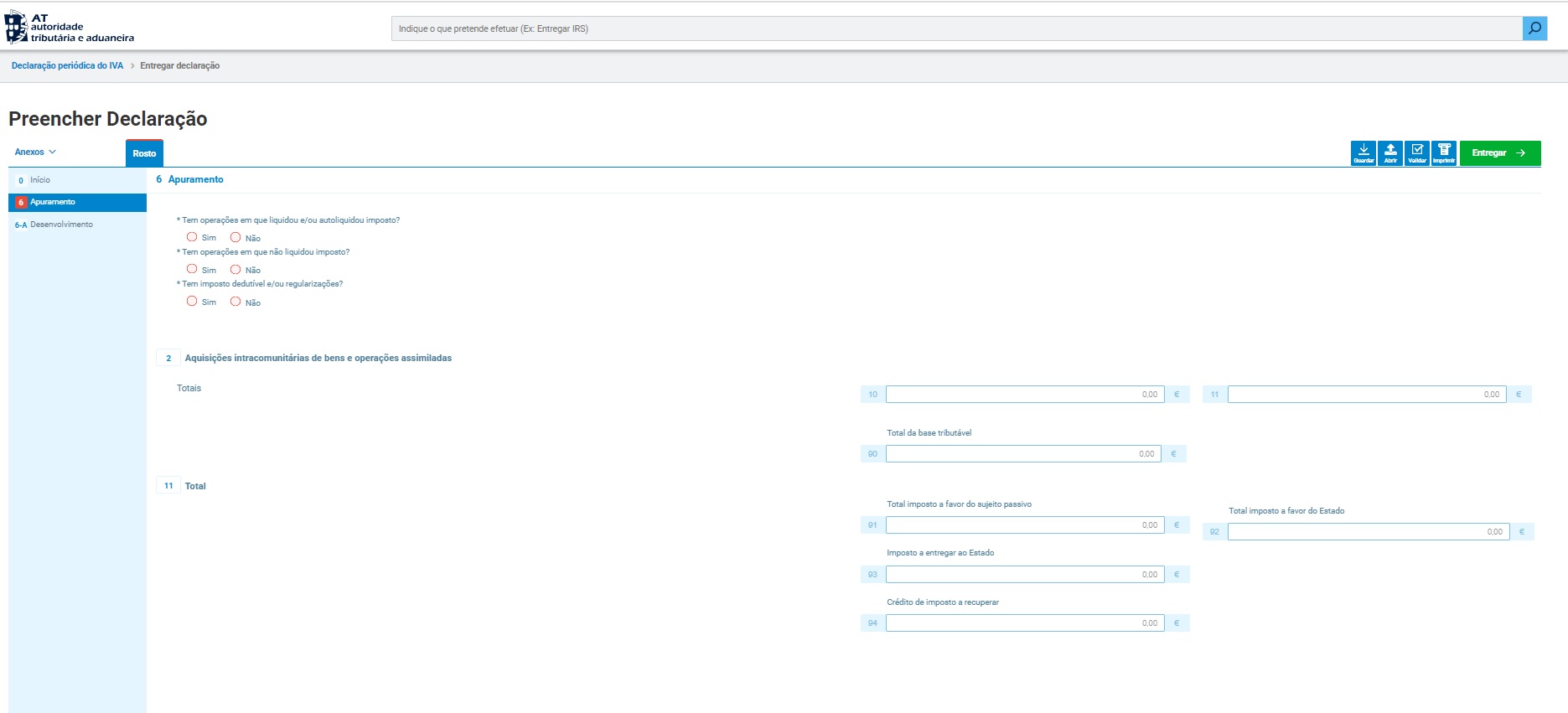Viewport: 1568px width, 713px height.
Task: Go to the AT Autoridade Tributária logo
Action: click(x=70, y=28)
